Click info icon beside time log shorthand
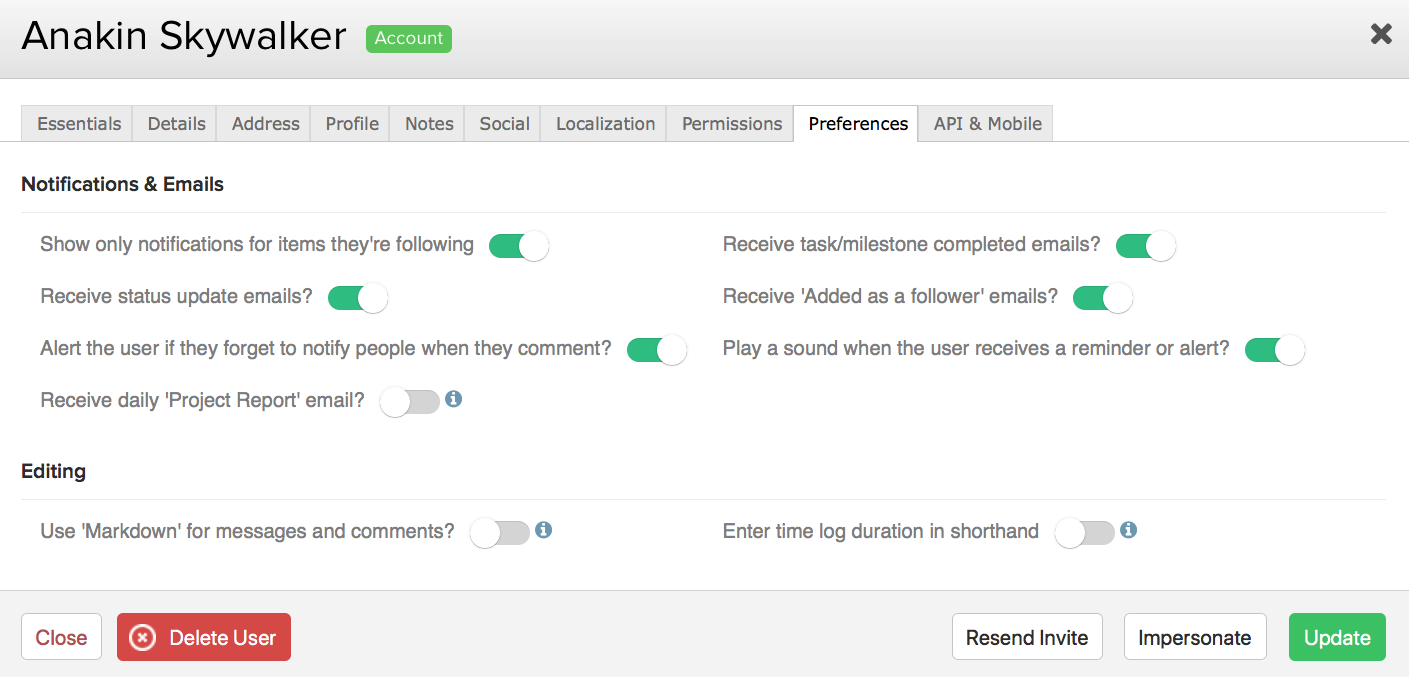 click(x=1128, y=530)
